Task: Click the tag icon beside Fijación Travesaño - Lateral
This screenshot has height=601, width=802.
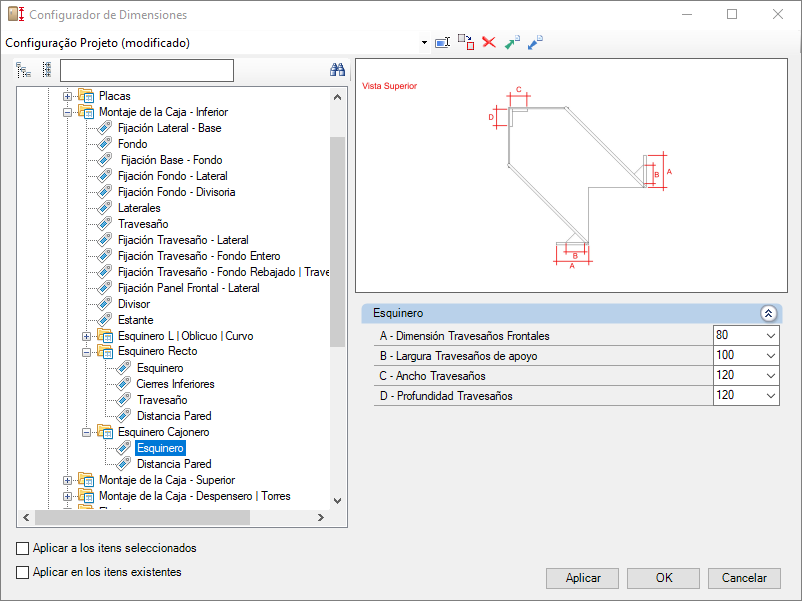Action: 104,240
